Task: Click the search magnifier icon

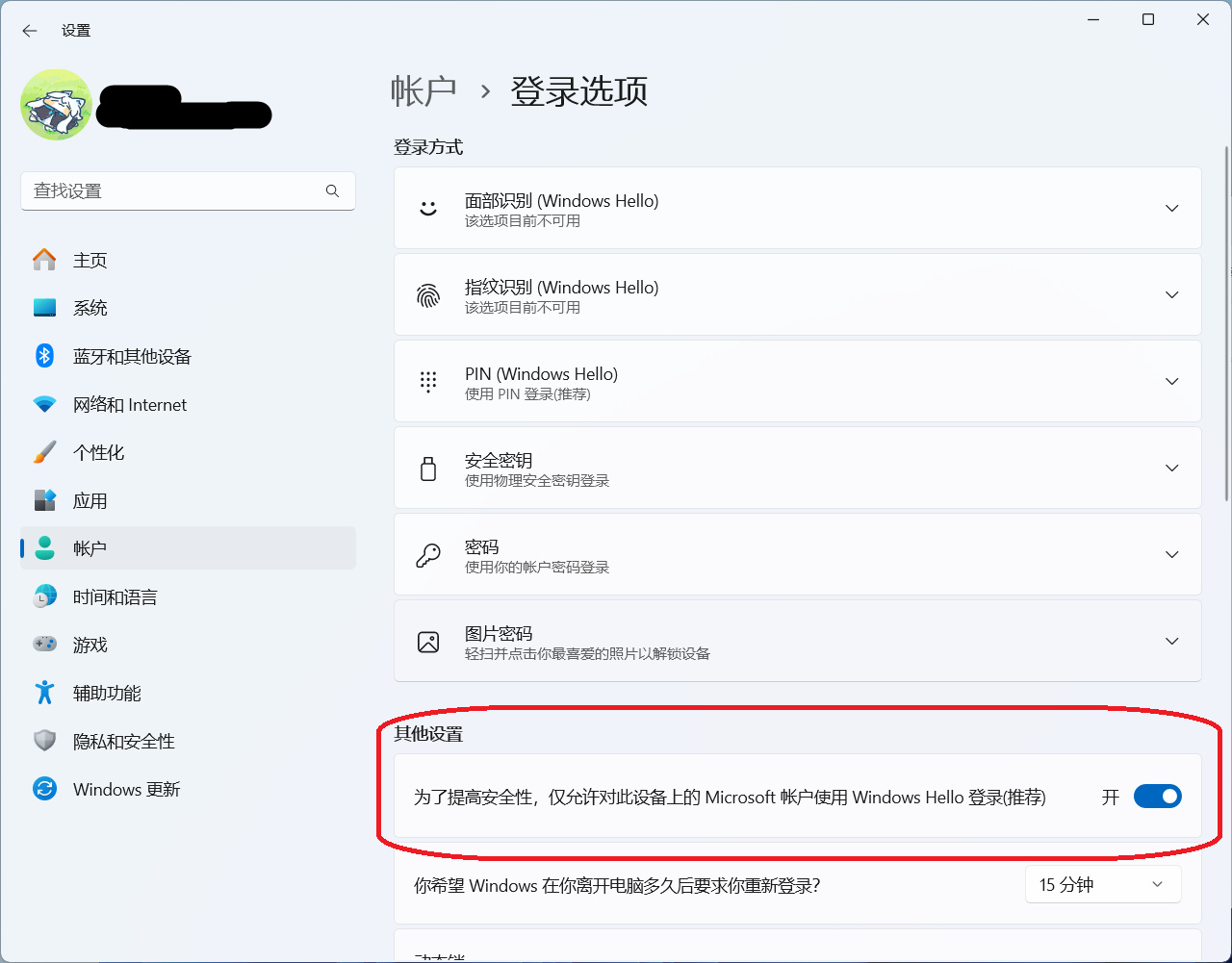Action: [332, 190]
